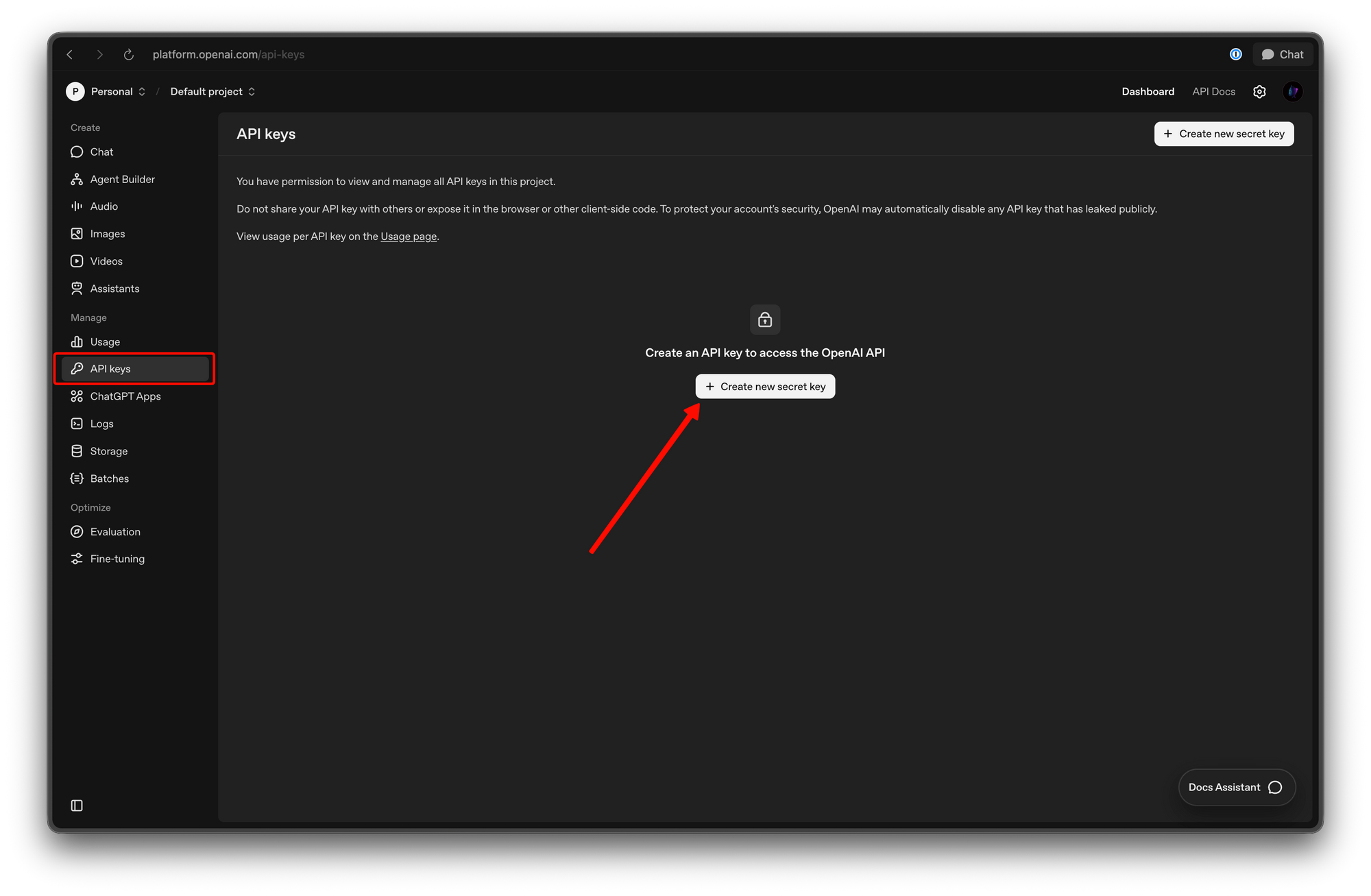Click the Storage database icon
The height and width of the screenshot is (896, 1371).
tap(77, 451)
